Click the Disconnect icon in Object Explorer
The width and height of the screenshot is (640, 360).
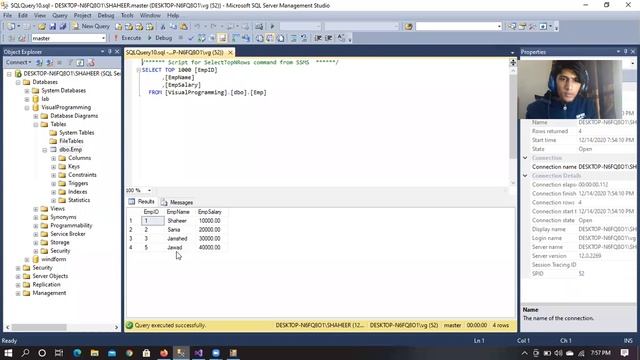click(x=49, y=62)
